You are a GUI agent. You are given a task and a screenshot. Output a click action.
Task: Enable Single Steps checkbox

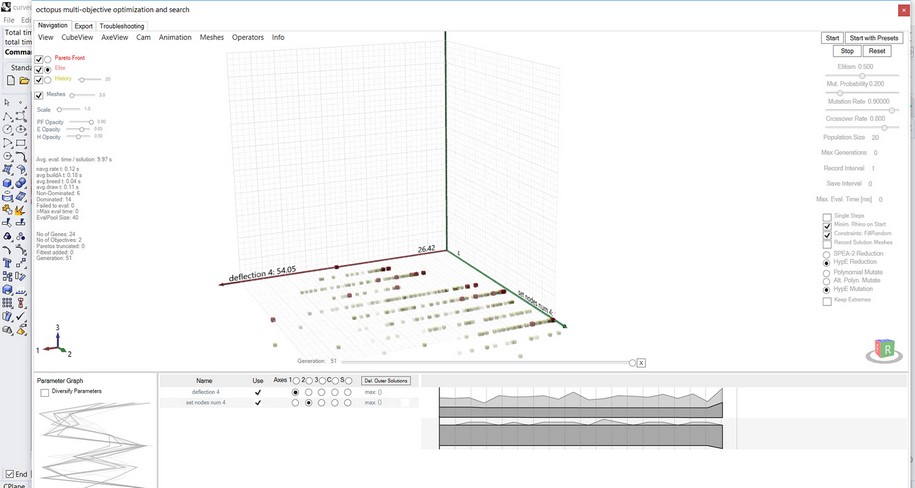tap(827, 217)
